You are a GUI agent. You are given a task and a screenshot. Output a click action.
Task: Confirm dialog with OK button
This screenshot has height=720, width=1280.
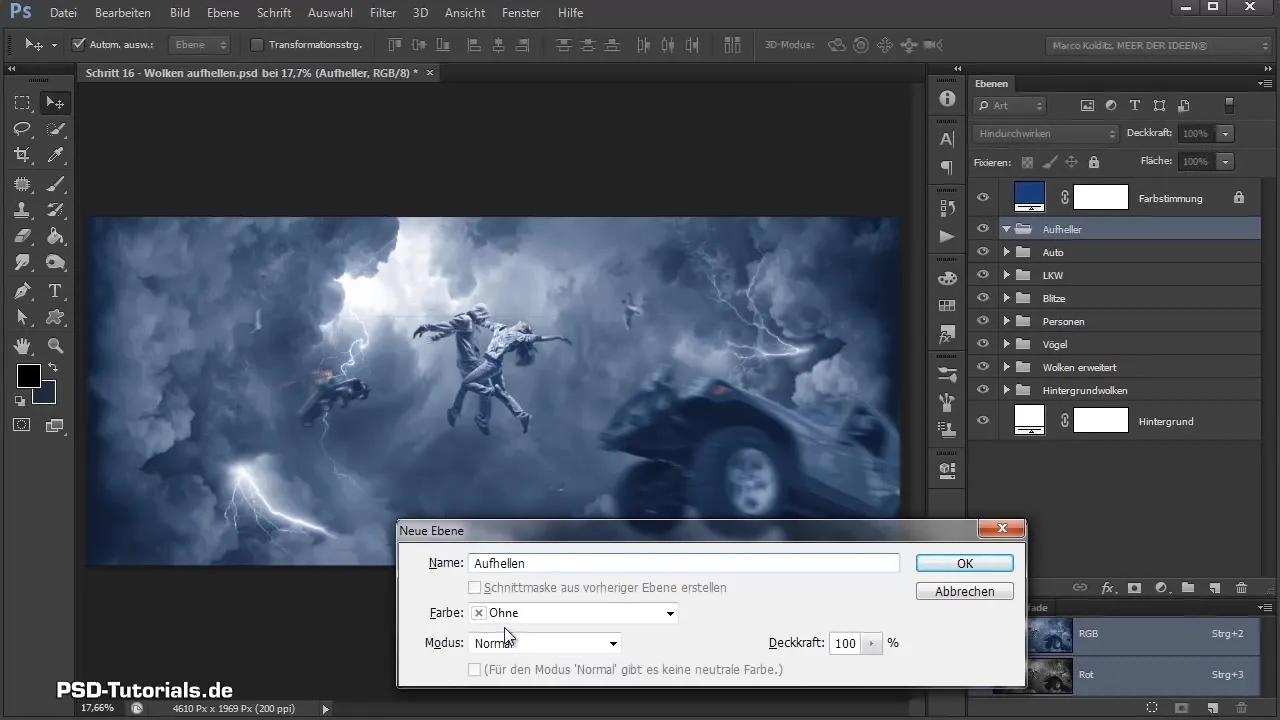pos(965,563)
